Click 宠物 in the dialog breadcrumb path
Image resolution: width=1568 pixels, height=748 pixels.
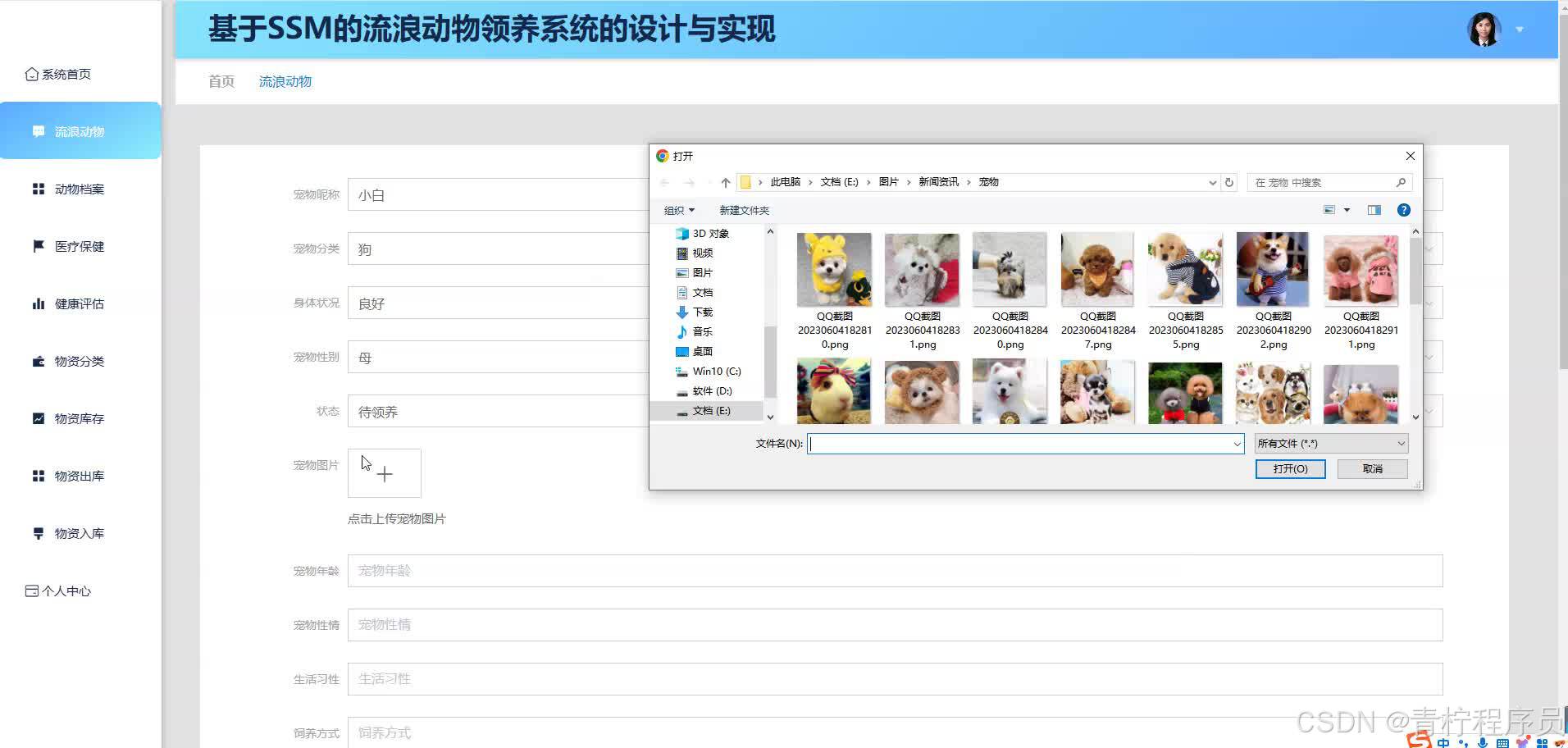click(x=989, y=182)
